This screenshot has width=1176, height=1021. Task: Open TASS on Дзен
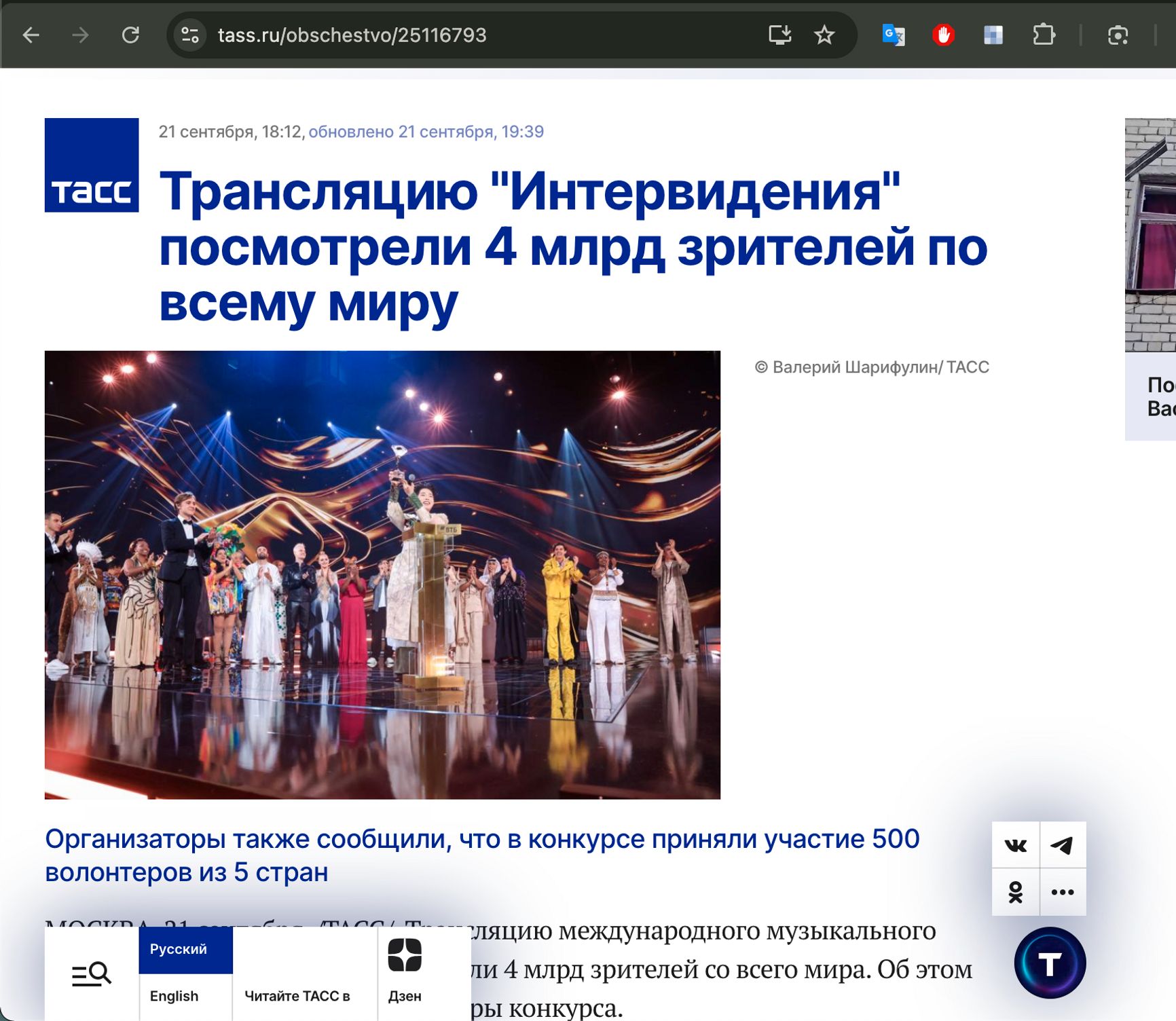[405, 971]
